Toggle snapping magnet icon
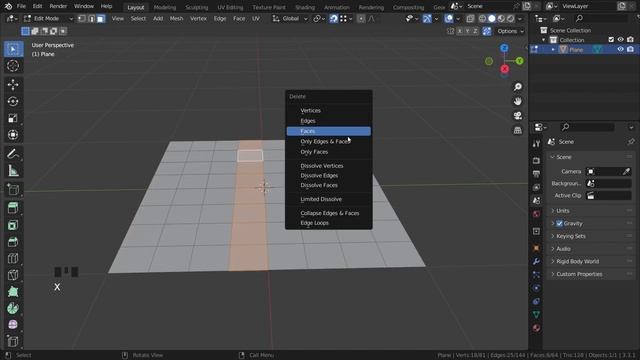The image size is (640, 360). point(333,19)
